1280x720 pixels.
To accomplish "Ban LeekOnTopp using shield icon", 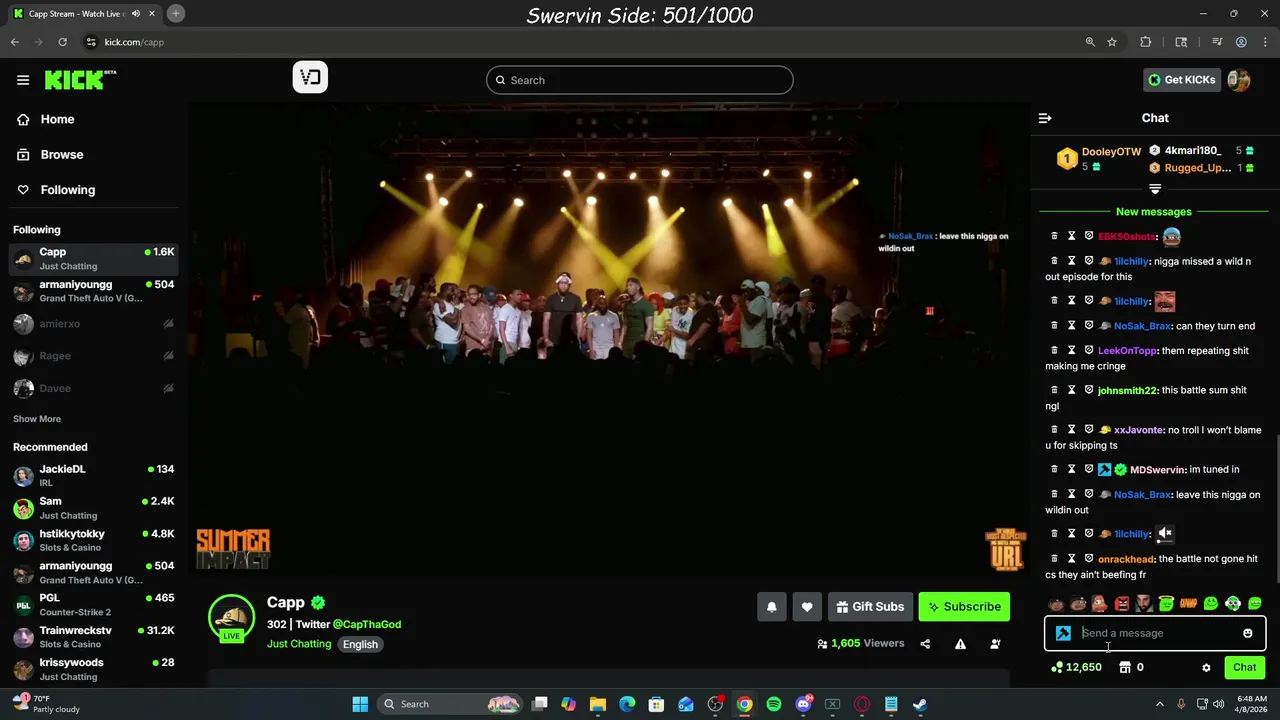I will 1089,350.
